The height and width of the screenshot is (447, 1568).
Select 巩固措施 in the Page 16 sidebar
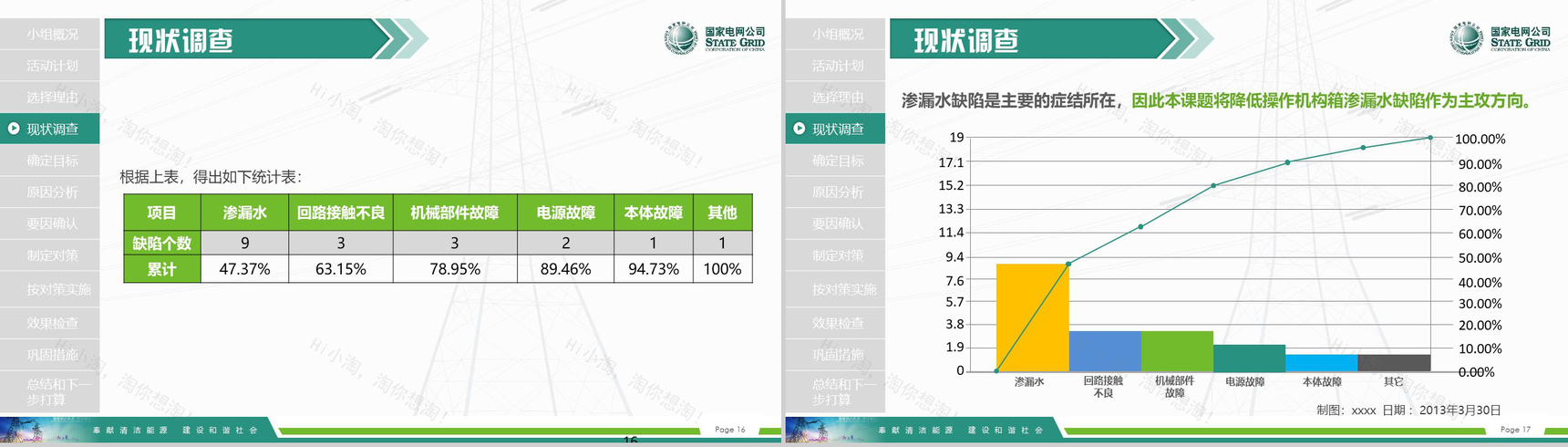[52, 354]
